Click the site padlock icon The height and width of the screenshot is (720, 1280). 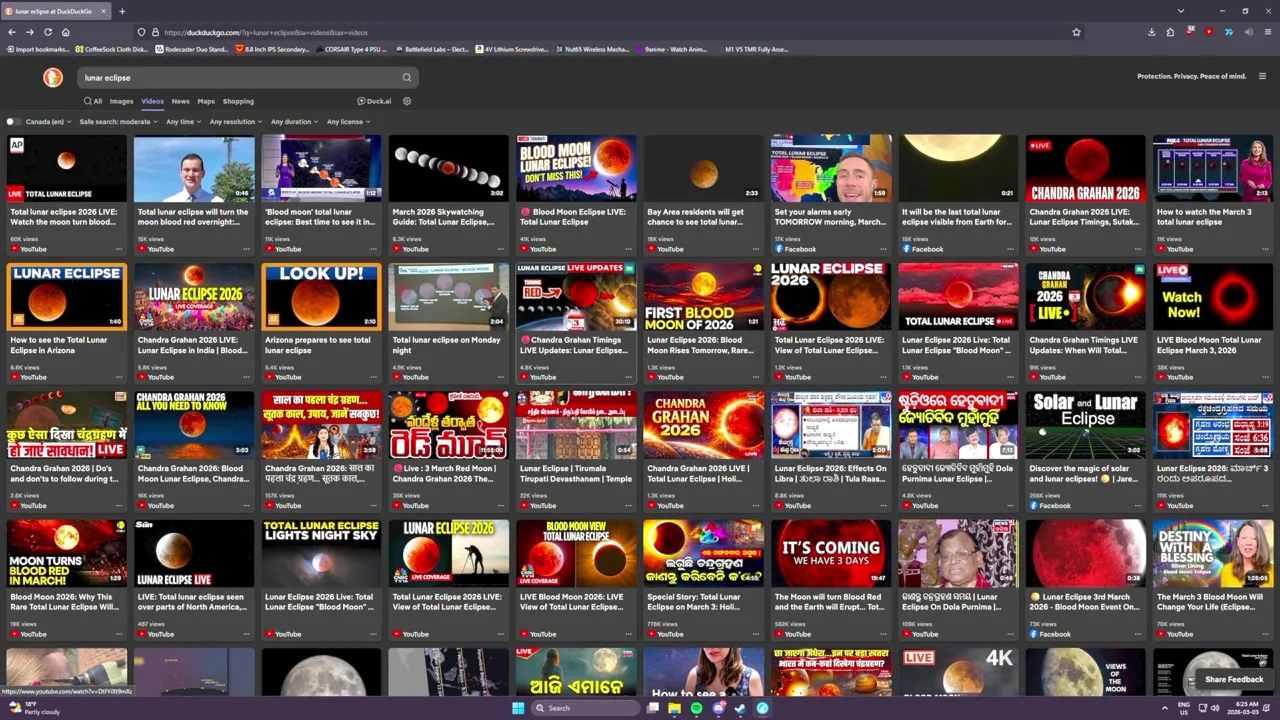click(x=155, y=32)
